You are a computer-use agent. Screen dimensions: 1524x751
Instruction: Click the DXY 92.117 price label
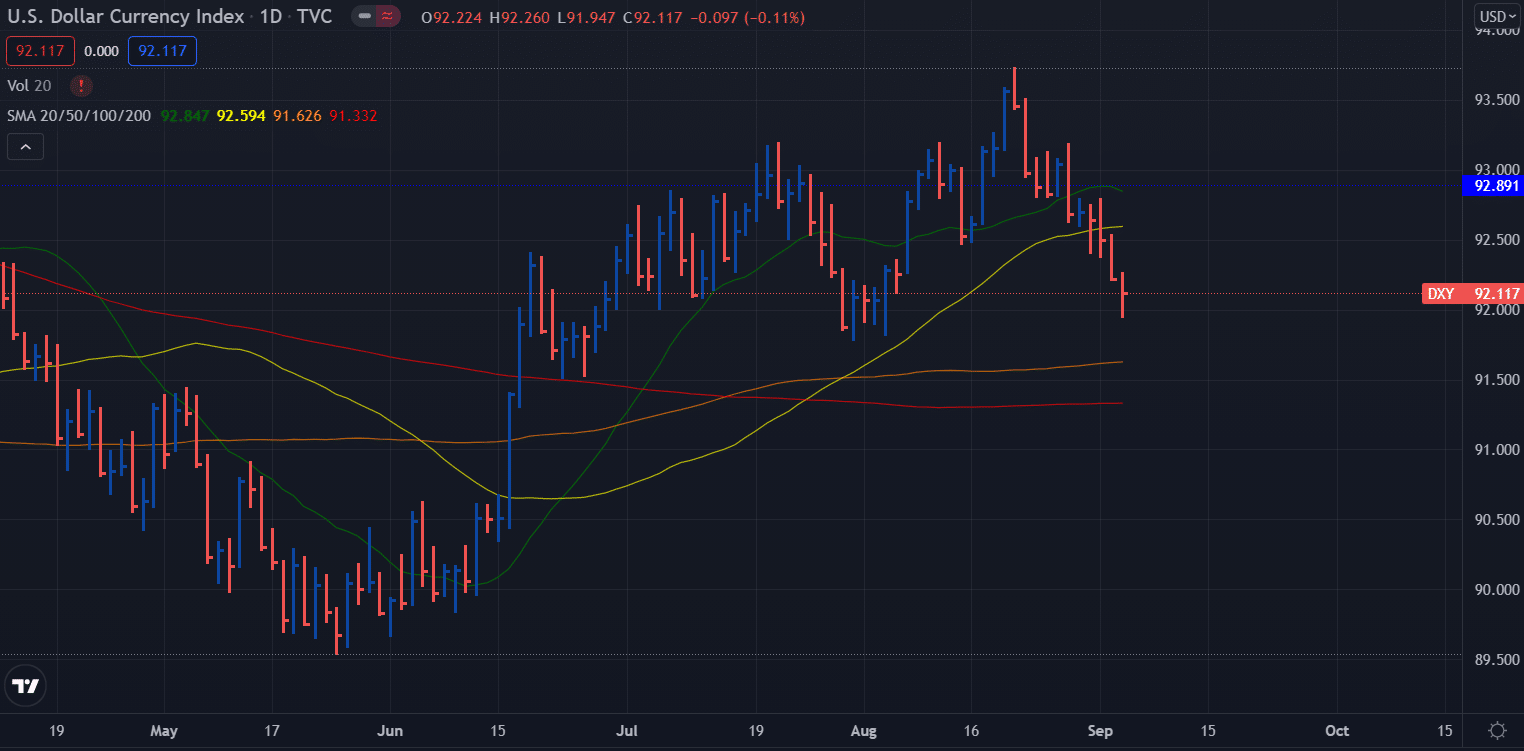1472,294
